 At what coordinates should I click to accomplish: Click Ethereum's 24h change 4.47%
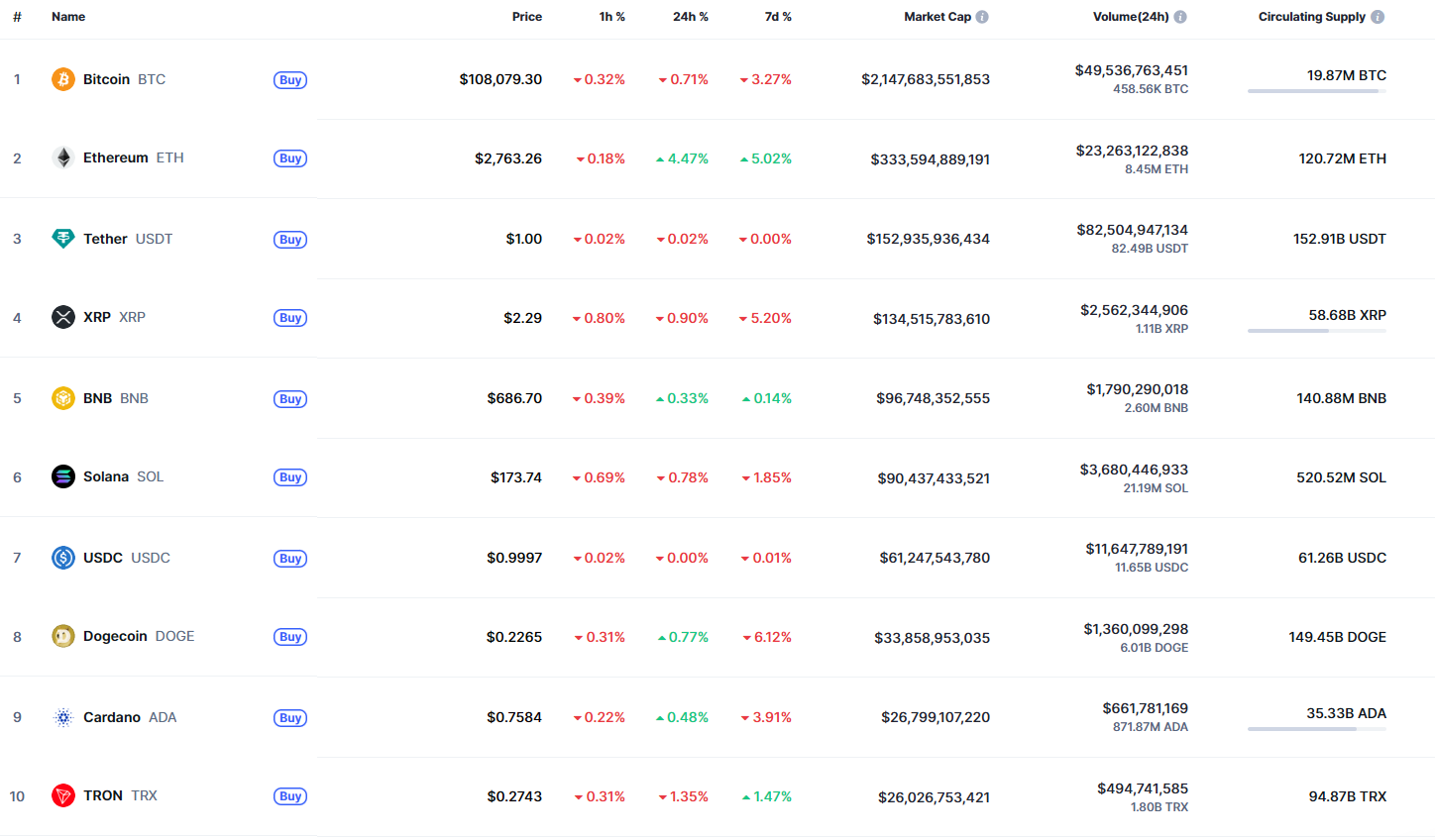click(683, 158)
